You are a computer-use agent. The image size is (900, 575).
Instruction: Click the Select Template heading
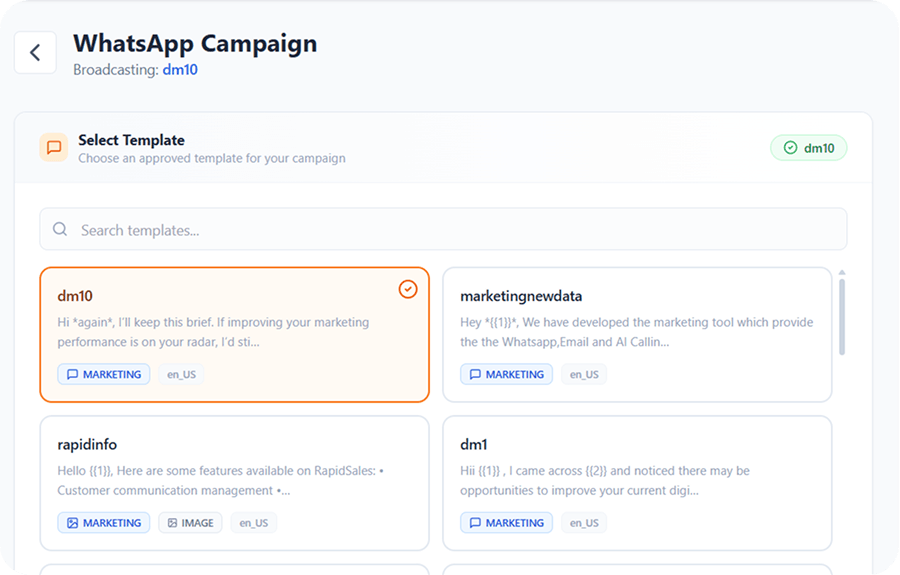[131, 140]
